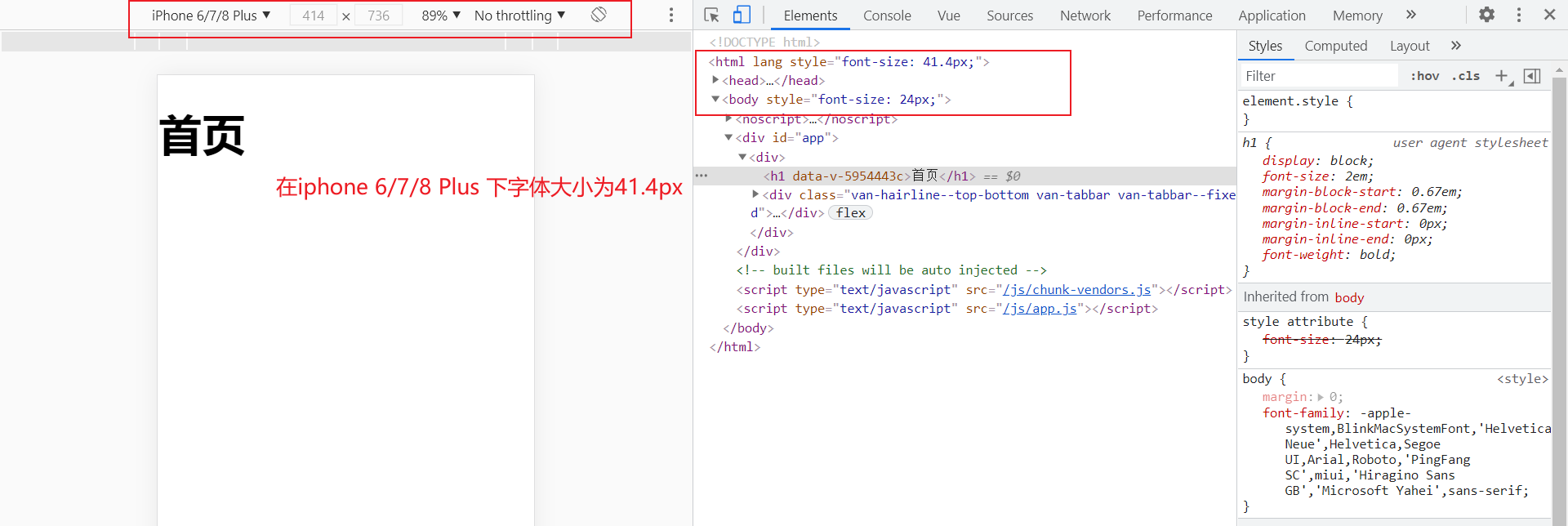Show more Styles pane tabs chevron

coord(1456,46)
